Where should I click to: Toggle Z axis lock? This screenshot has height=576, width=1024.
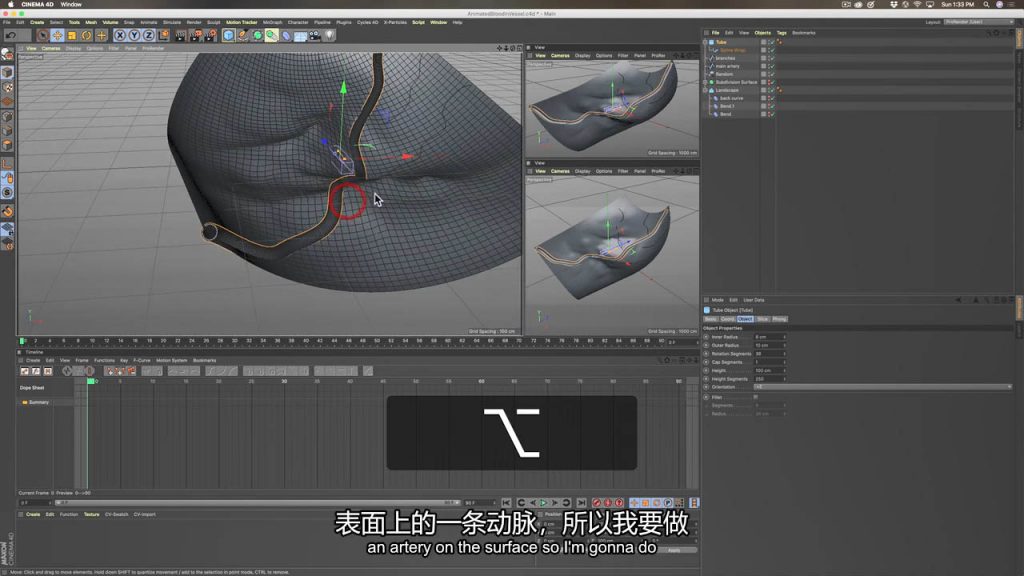[x=148, y=35]
